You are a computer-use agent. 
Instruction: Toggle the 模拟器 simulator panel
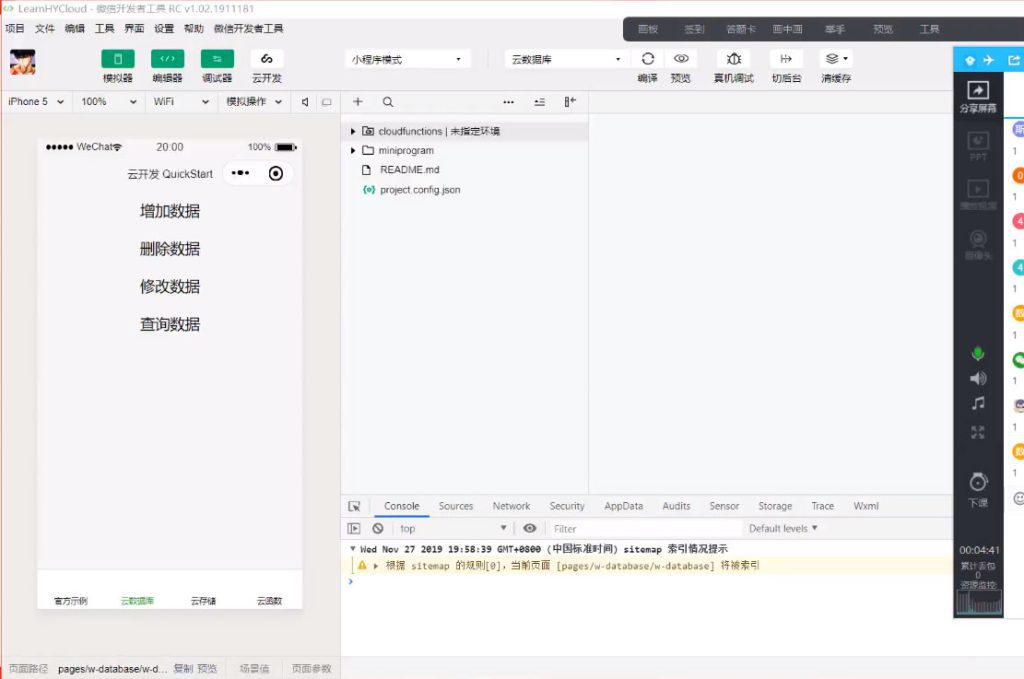click(117, 59)
